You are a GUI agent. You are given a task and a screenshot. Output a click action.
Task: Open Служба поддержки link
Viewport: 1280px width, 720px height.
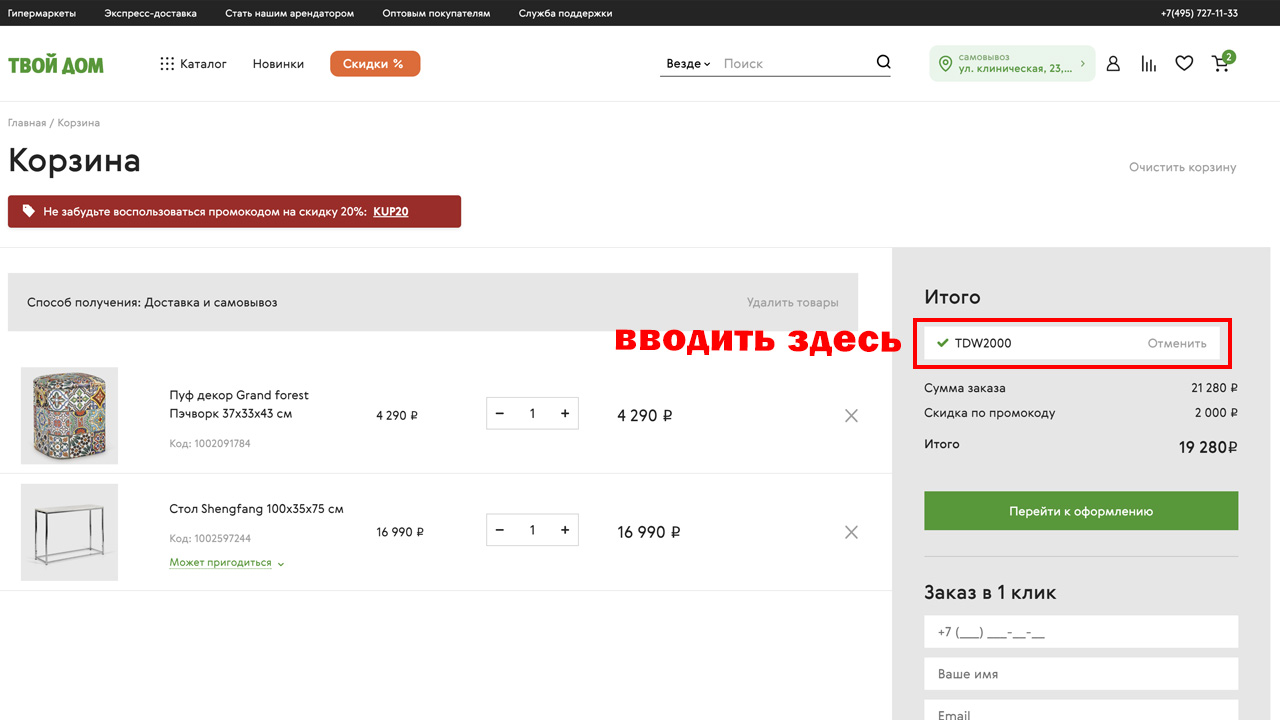point(565,14)
